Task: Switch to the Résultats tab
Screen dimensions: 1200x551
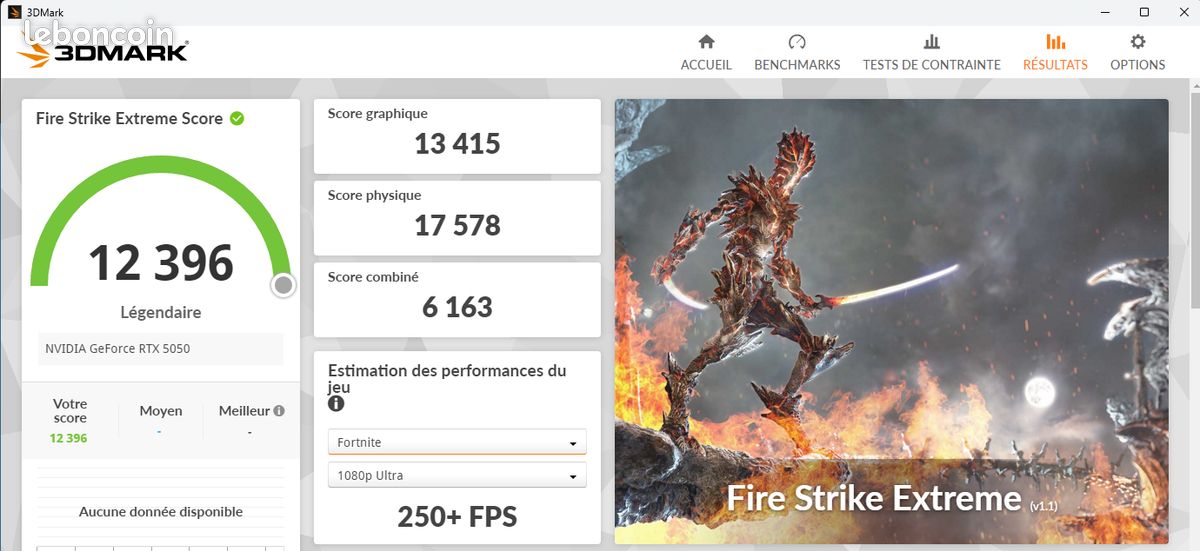Action: (x=1055, y=53)
